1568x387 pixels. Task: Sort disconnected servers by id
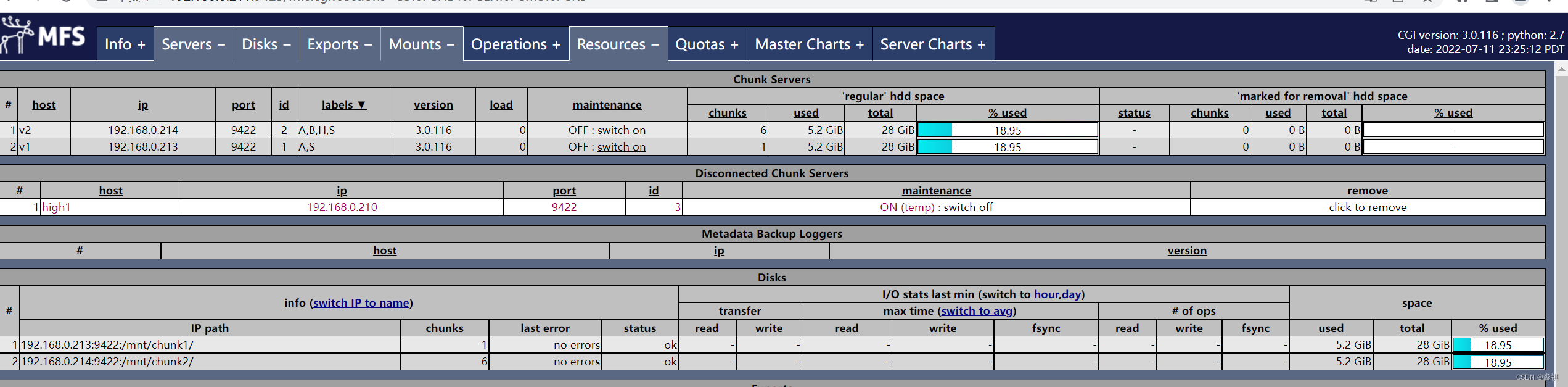(x=654, y=191)
